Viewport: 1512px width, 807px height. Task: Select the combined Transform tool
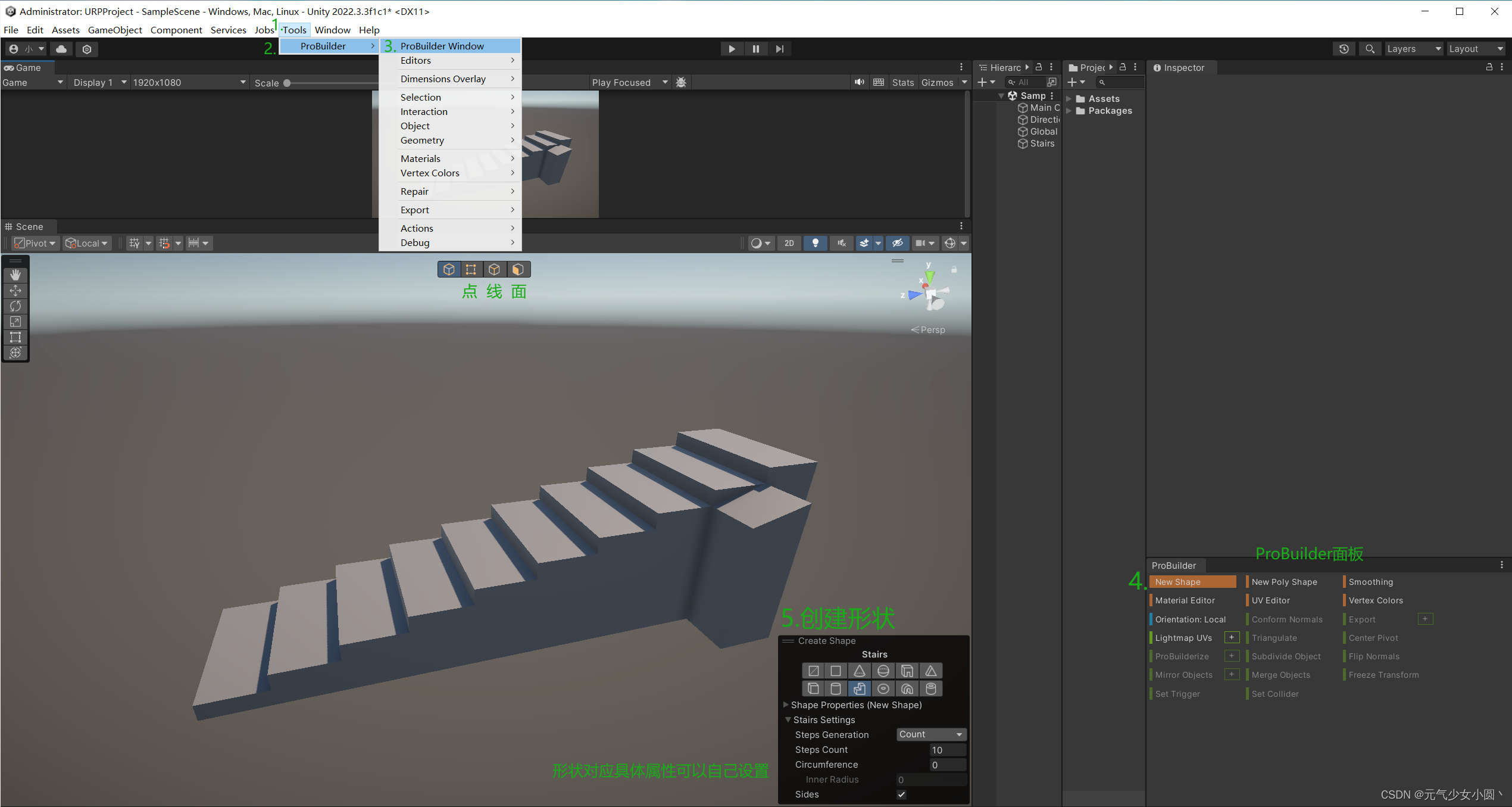(x=15, y=353)
